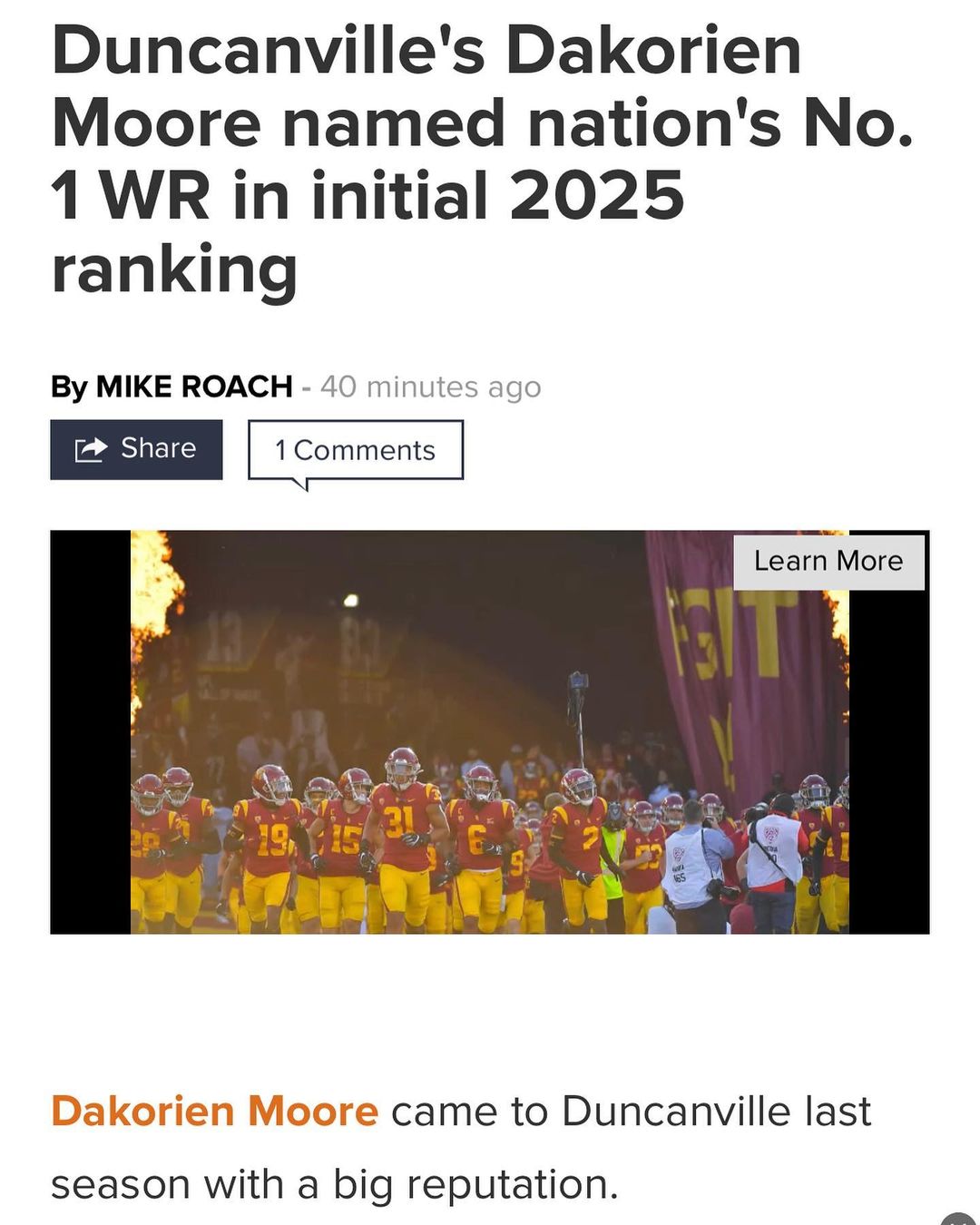Click the comment bubble's pointer tail

click(x=303, y=485)
